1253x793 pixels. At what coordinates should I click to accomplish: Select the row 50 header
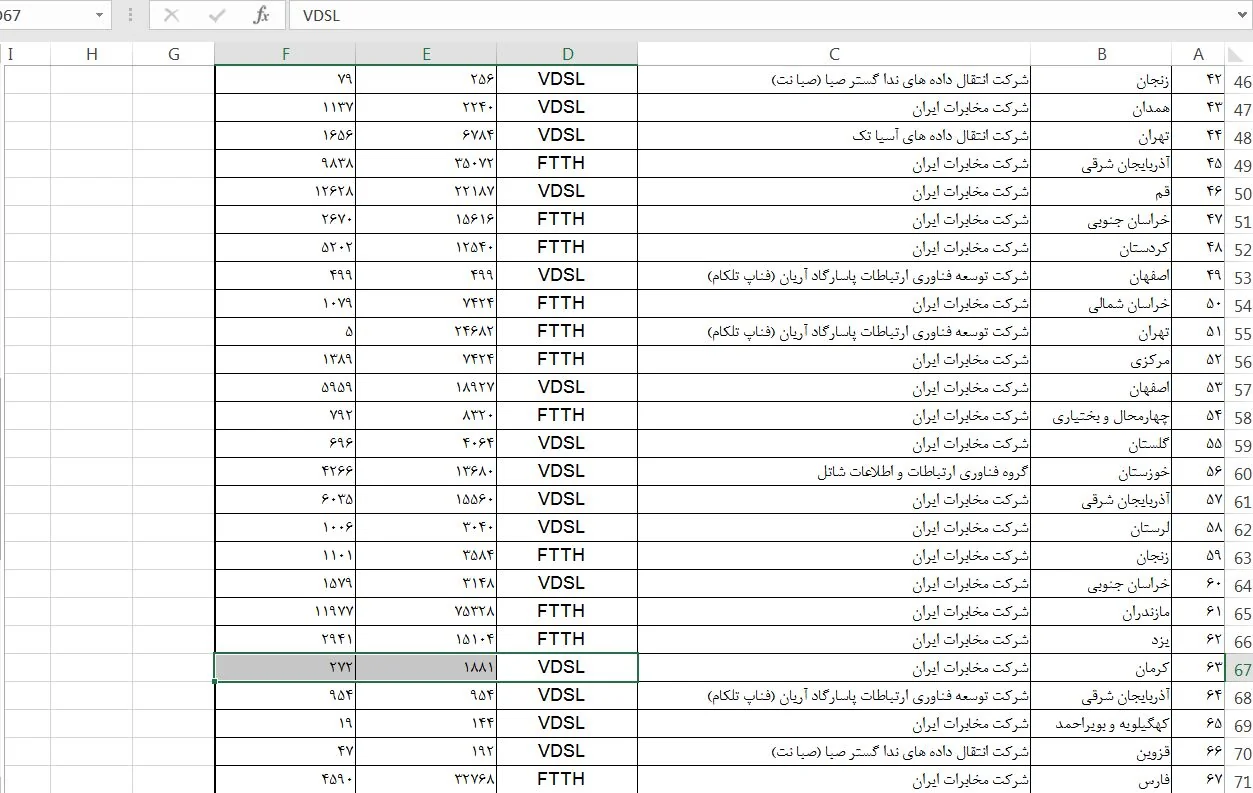(x=1242, y=193)
